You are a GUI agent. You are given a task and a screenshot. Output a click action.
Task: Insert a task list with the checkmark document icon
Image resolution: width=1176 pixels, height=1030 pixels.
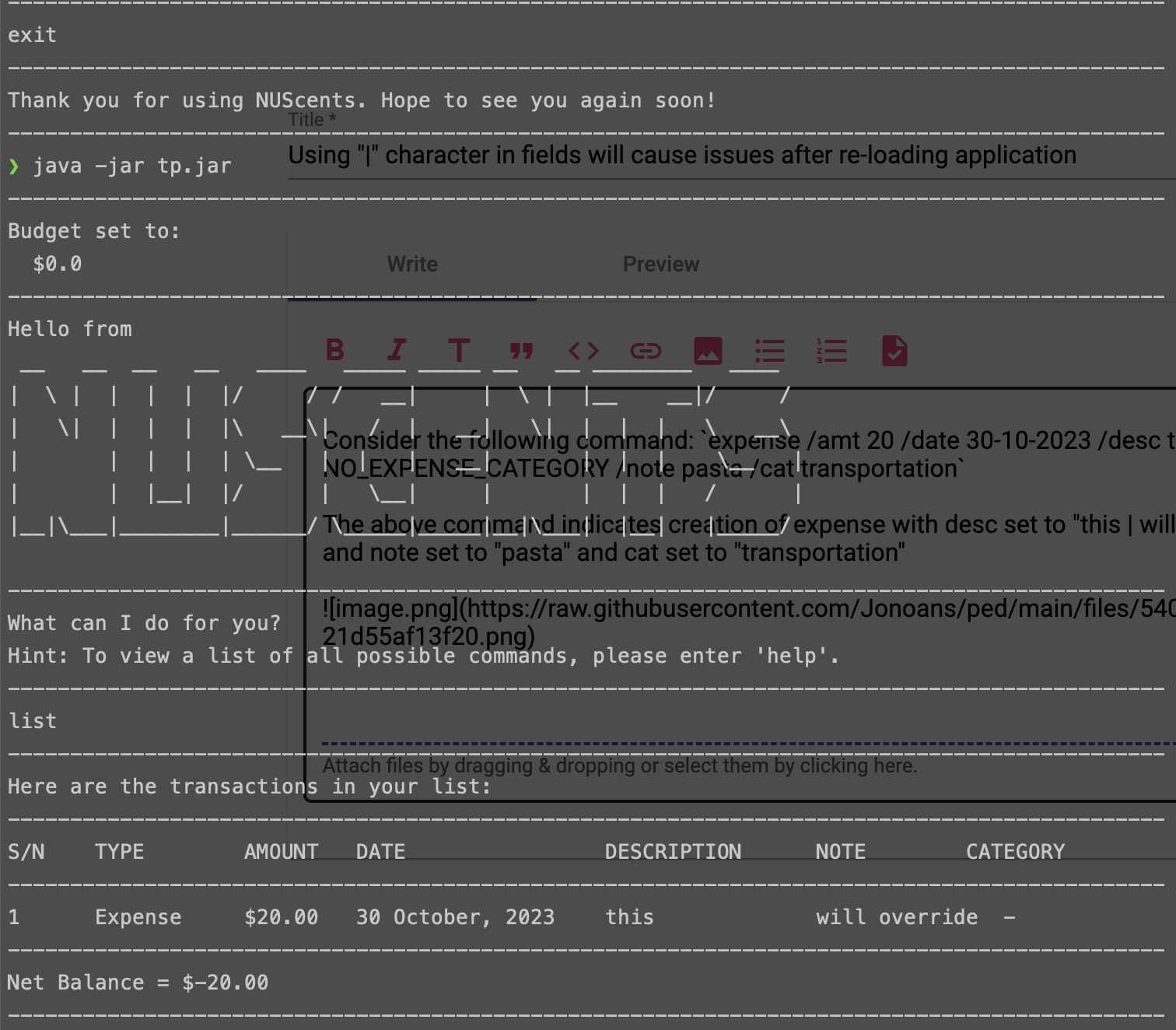pos(894,351)
